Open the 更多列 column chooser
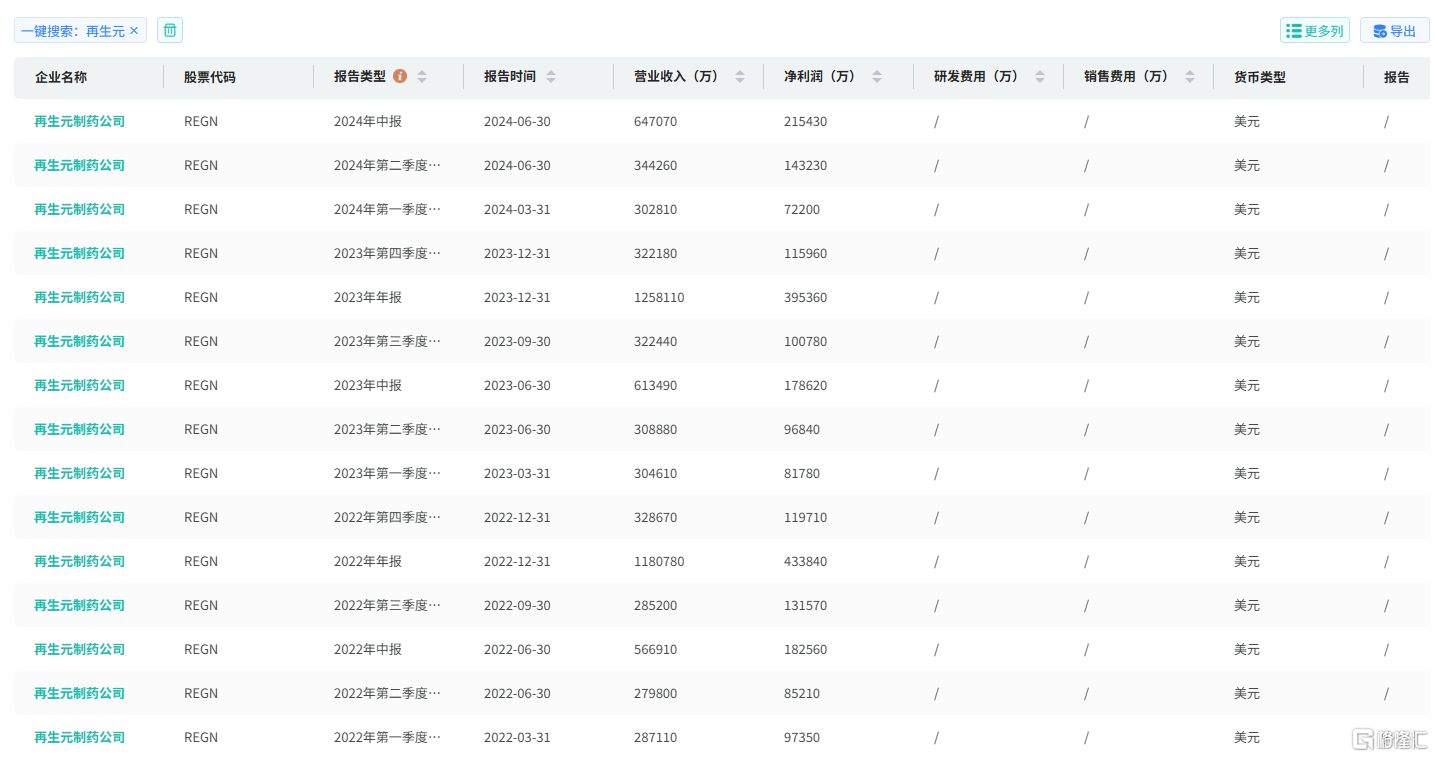This screenshot has width=1435, height=758. (1314, 31)
